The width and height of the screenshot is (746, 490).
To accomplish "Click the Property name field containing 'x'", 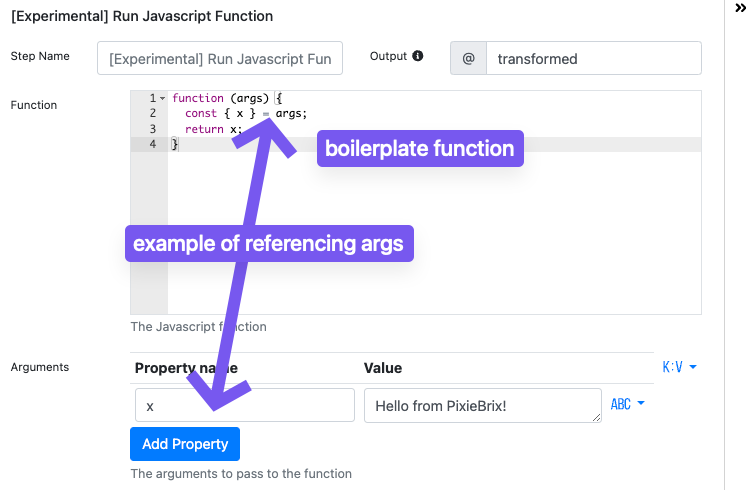I will pyautogui.click(x=244, y=406).
